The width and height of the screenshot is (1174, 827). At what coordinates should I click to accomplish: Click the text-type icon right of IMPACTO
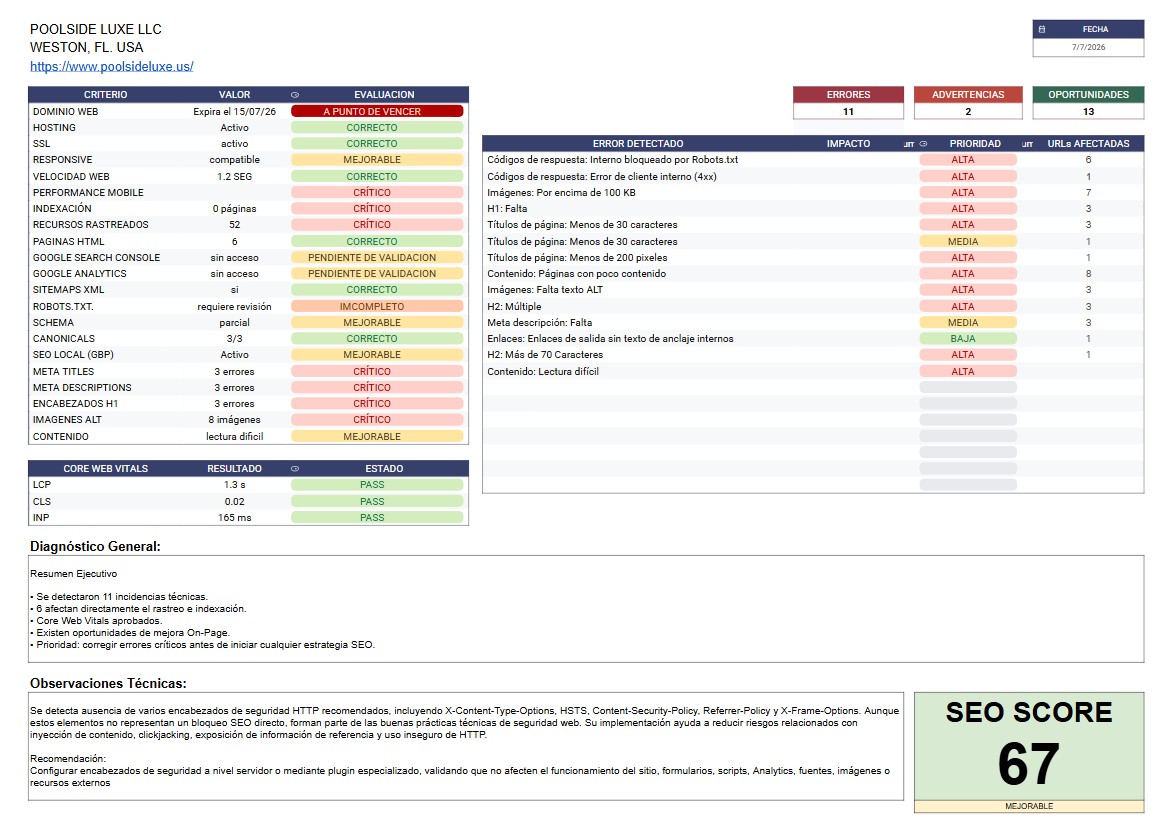[x=909, y=144]
